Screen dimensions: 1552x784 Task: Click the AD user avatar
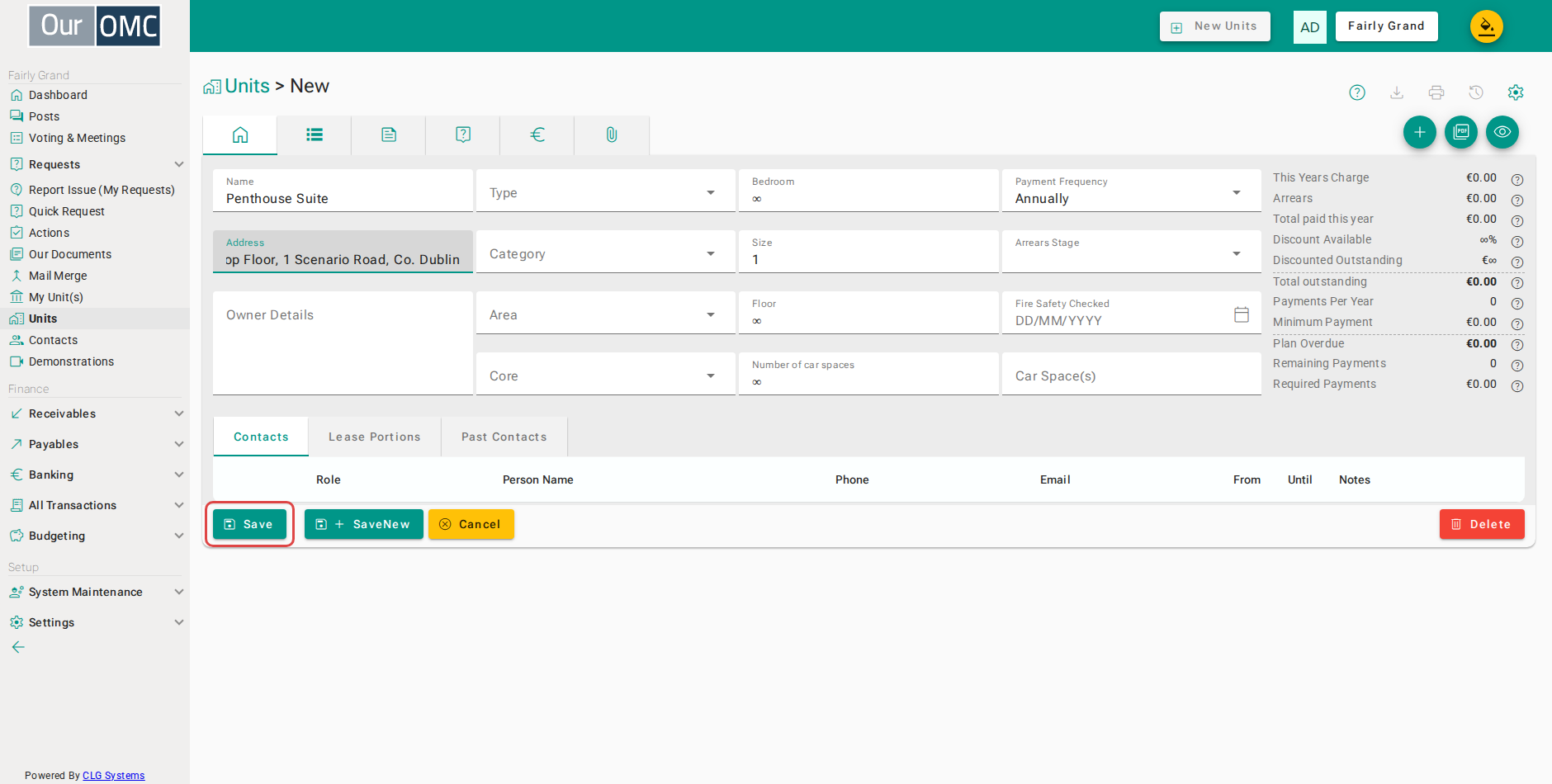1310,27
